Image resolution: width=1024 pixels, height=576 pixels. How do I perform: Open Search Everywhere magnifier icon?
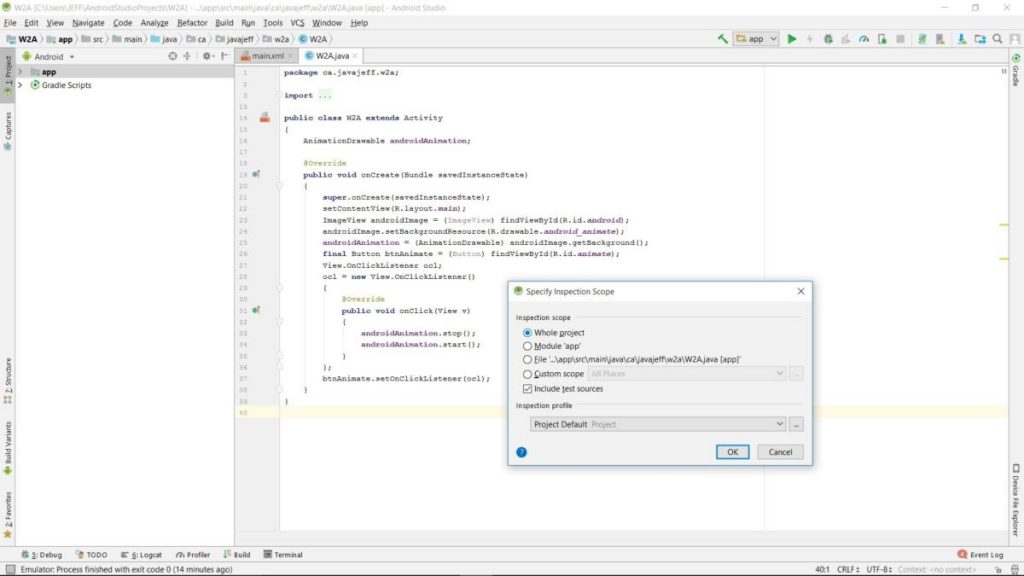997,39
